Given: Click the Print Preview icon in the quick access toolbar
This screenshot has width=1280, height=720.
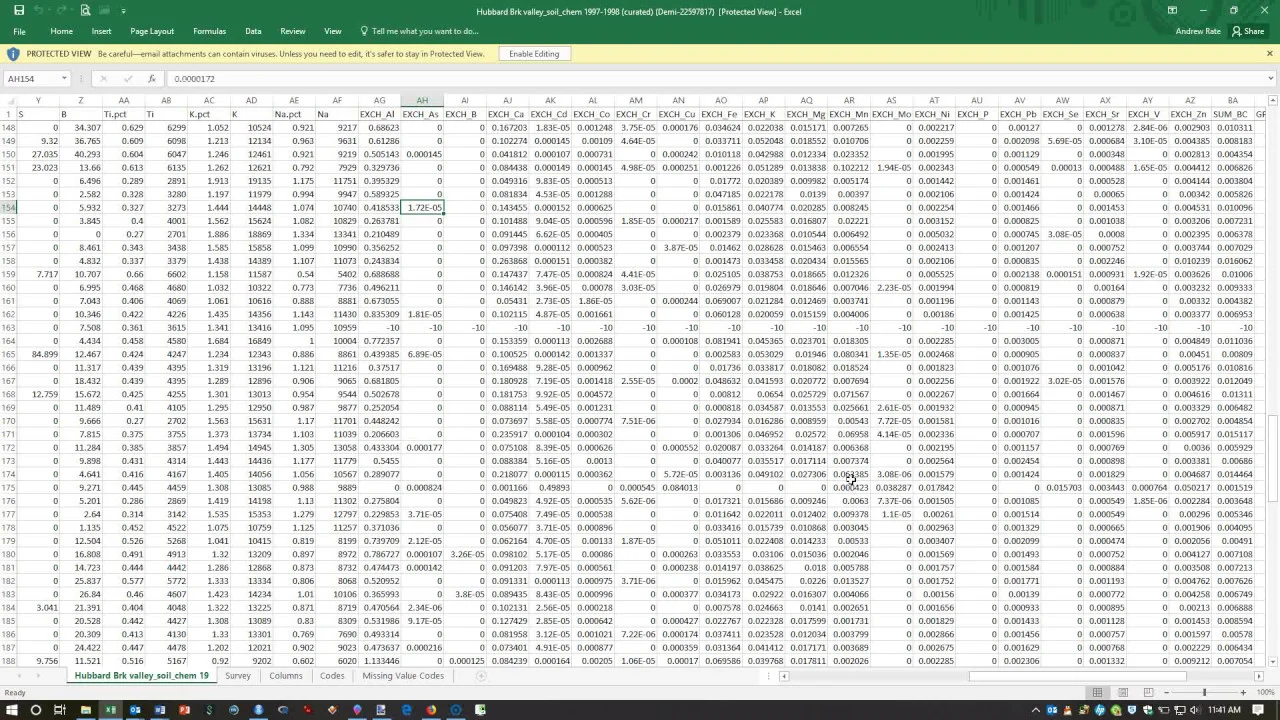Looking at the screenshot, I should (86, 10).
